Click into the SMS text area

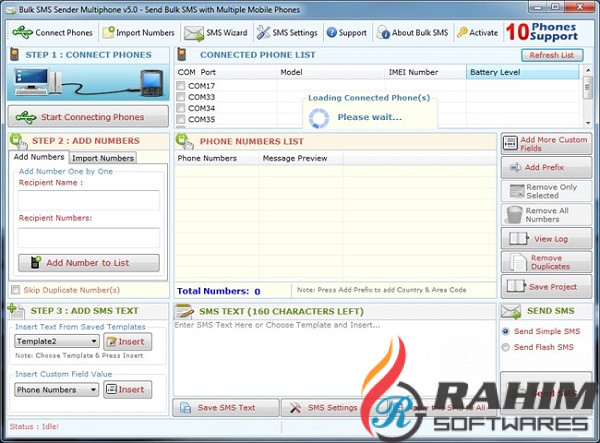(335, 358)
